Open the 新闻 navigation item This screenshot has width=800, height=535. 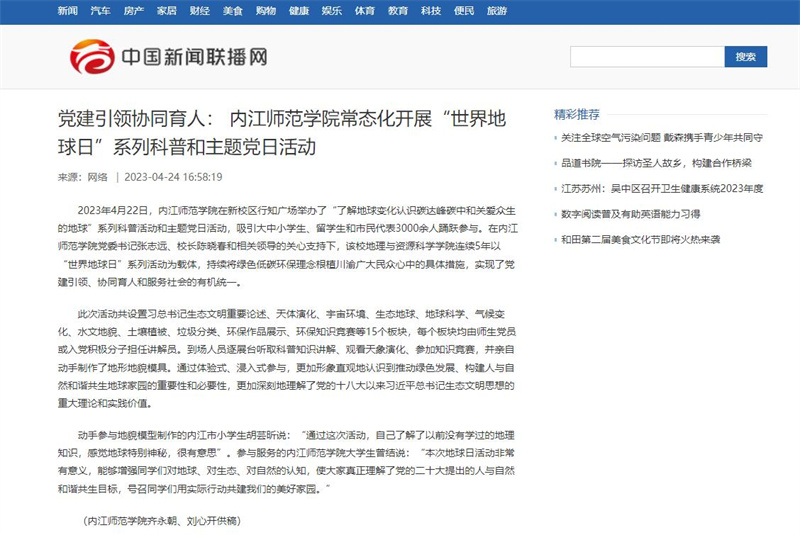pyautogui.click(x=68, y=11)
